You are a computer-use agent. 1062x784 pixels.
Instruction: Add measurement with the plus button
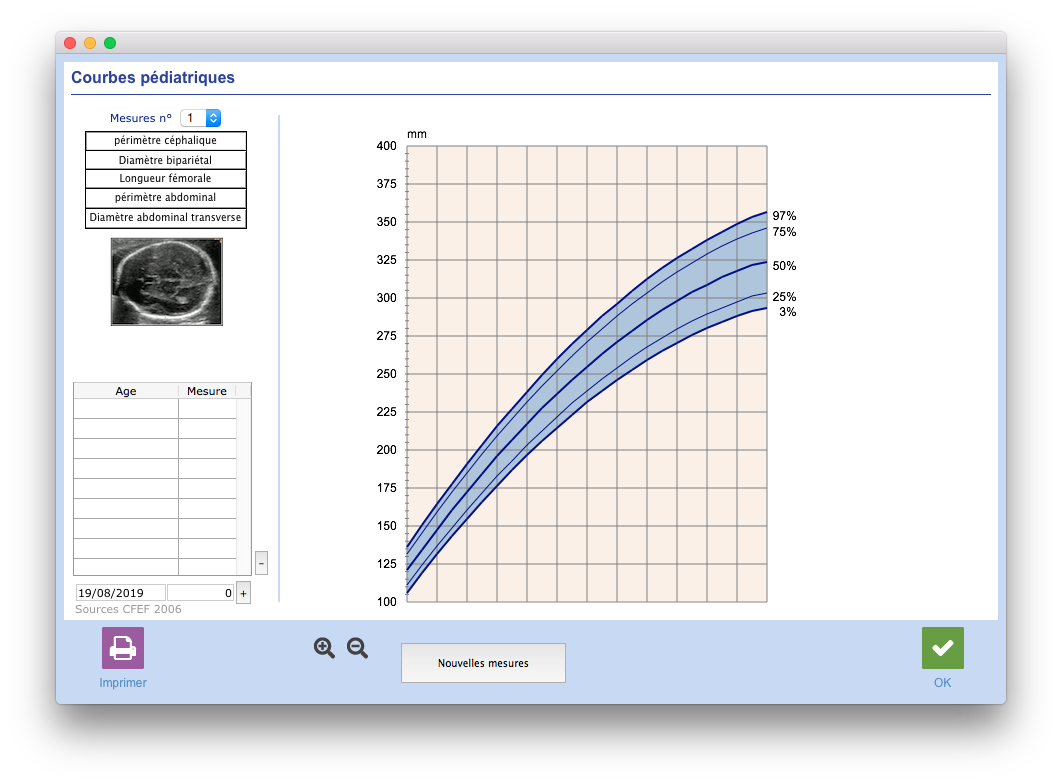coord(243,593)
